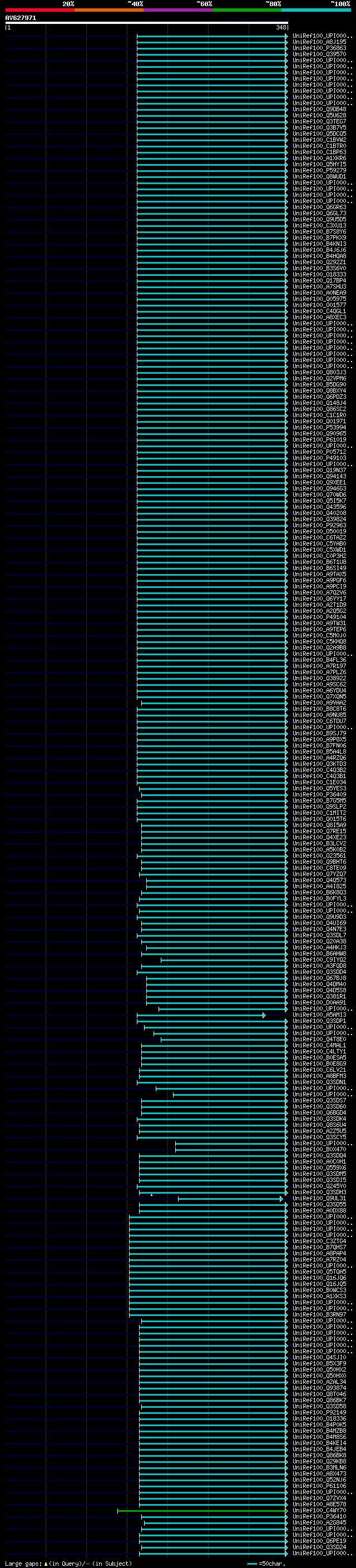Image resolution: width=356 pixels, height=1568 pixels.
Task: Click the cyan ~100% identity legend segment
Action: coord(316,10)
